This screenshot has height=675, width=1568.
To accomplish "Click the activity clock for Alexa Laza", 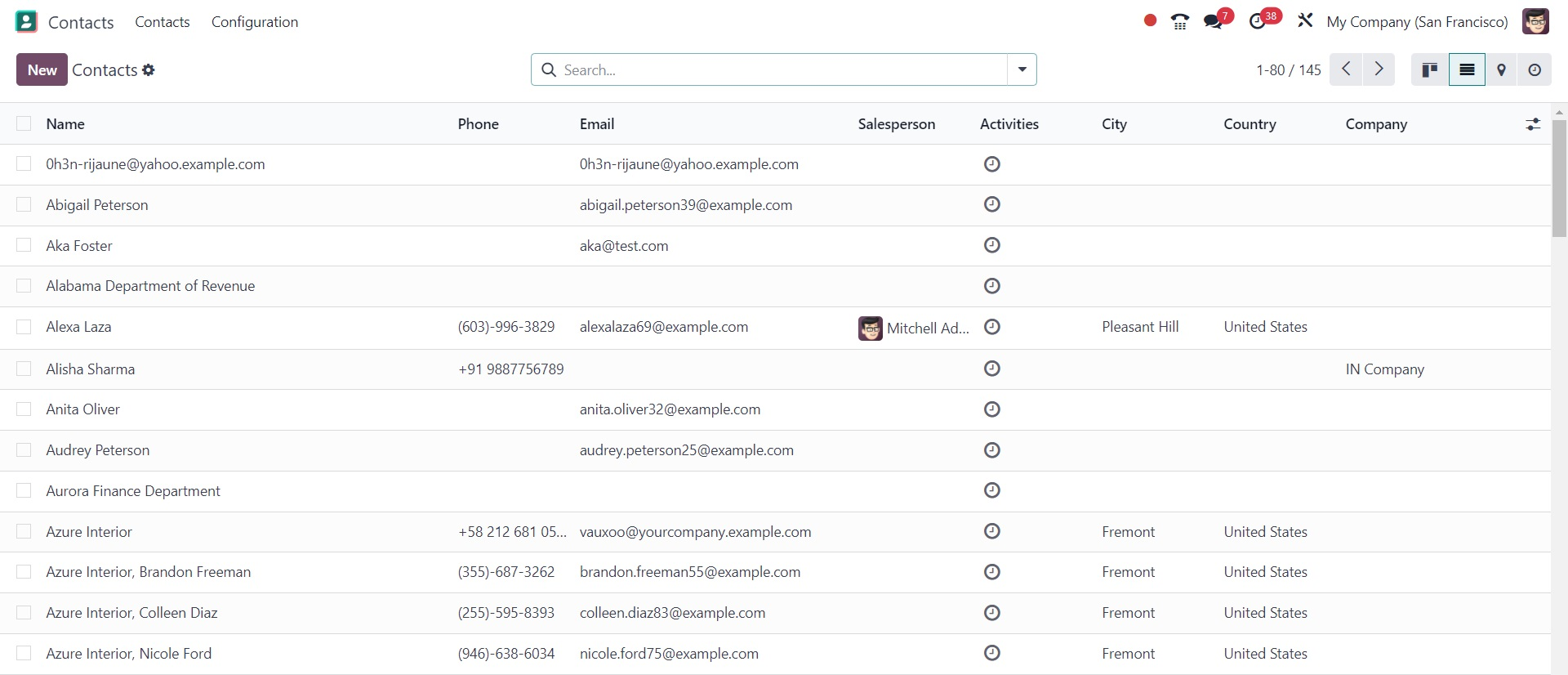I will click(x=991, y=327).
